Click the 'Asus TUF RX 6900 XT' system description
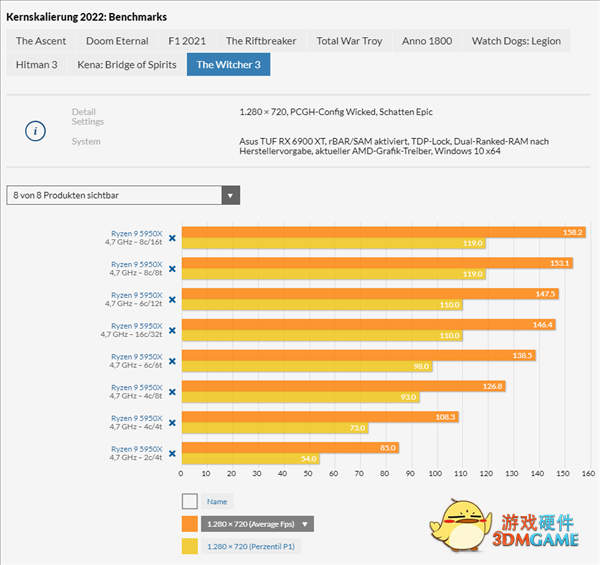The image size is (600, 565). coord(394,146)
